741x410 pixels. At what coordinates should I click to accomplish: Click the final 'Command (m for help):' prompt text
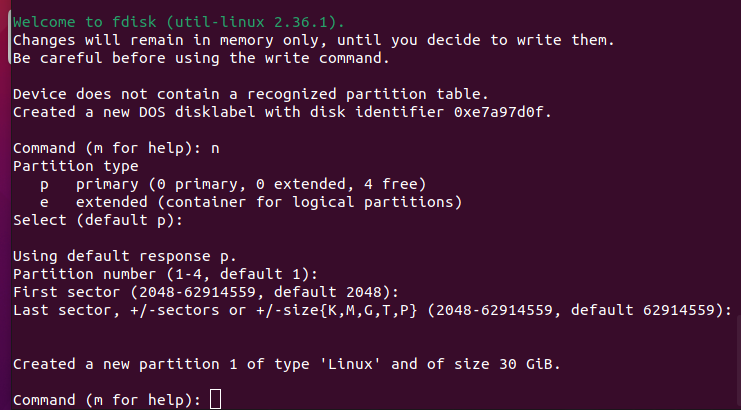click(x=107, y=400)
